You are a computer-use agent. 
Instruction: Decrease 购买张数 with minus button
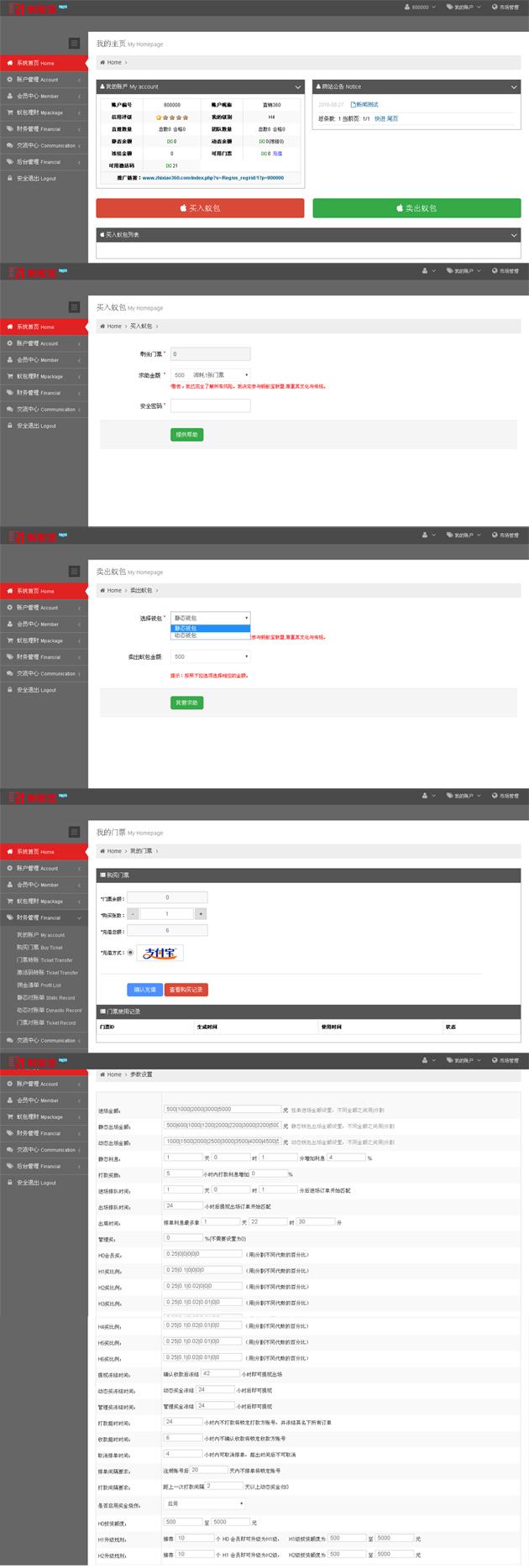click(133, 913)
